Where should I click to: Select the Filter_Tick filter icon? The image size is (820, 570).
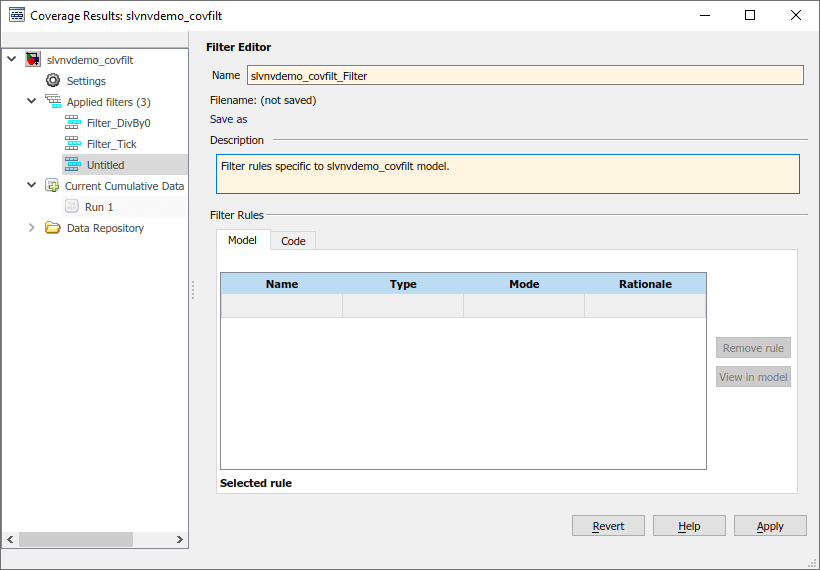[x=72, y=144]
